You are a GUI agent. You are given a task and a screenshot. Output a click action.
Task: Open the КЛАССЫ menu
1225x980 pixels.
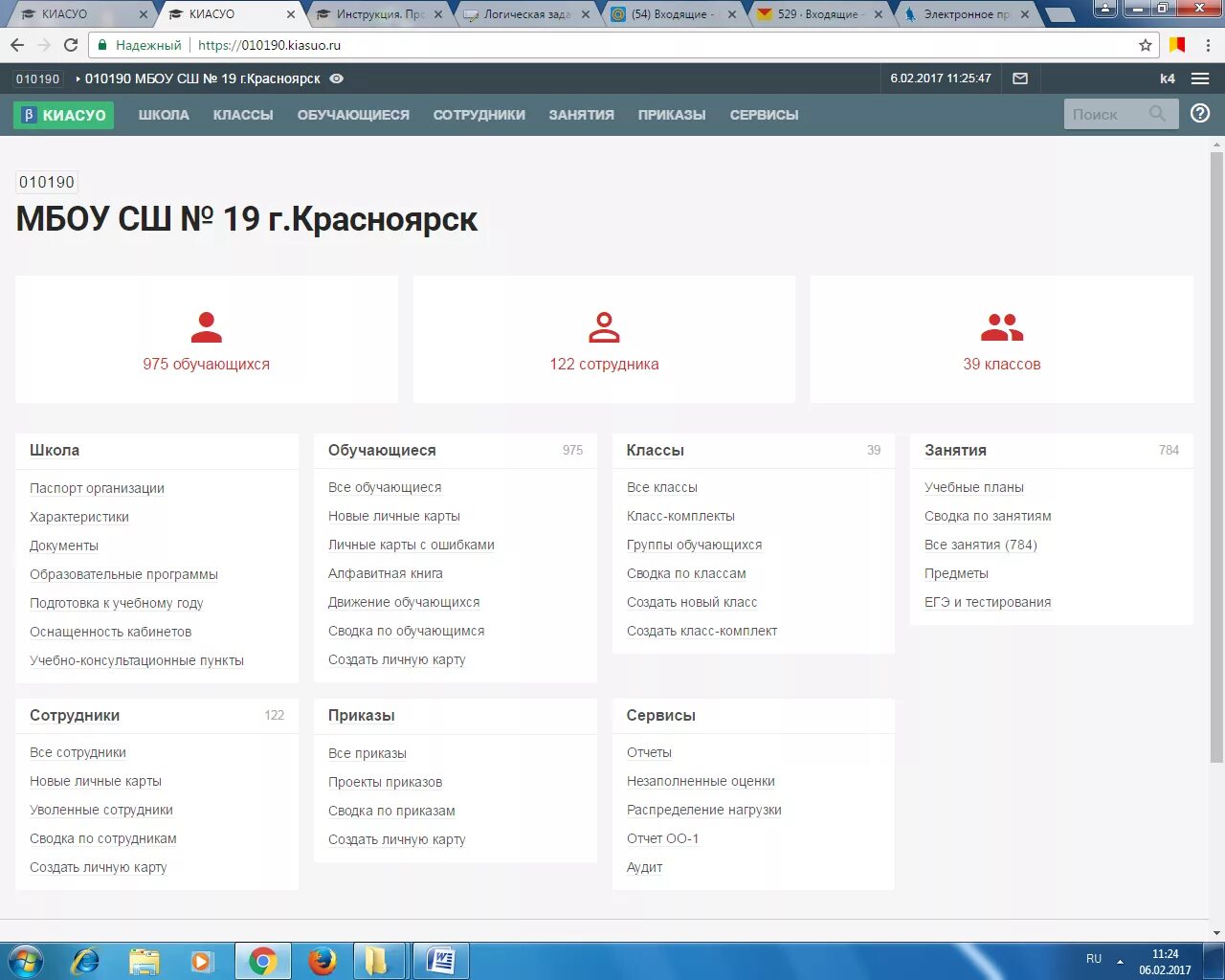coord(243,115)
